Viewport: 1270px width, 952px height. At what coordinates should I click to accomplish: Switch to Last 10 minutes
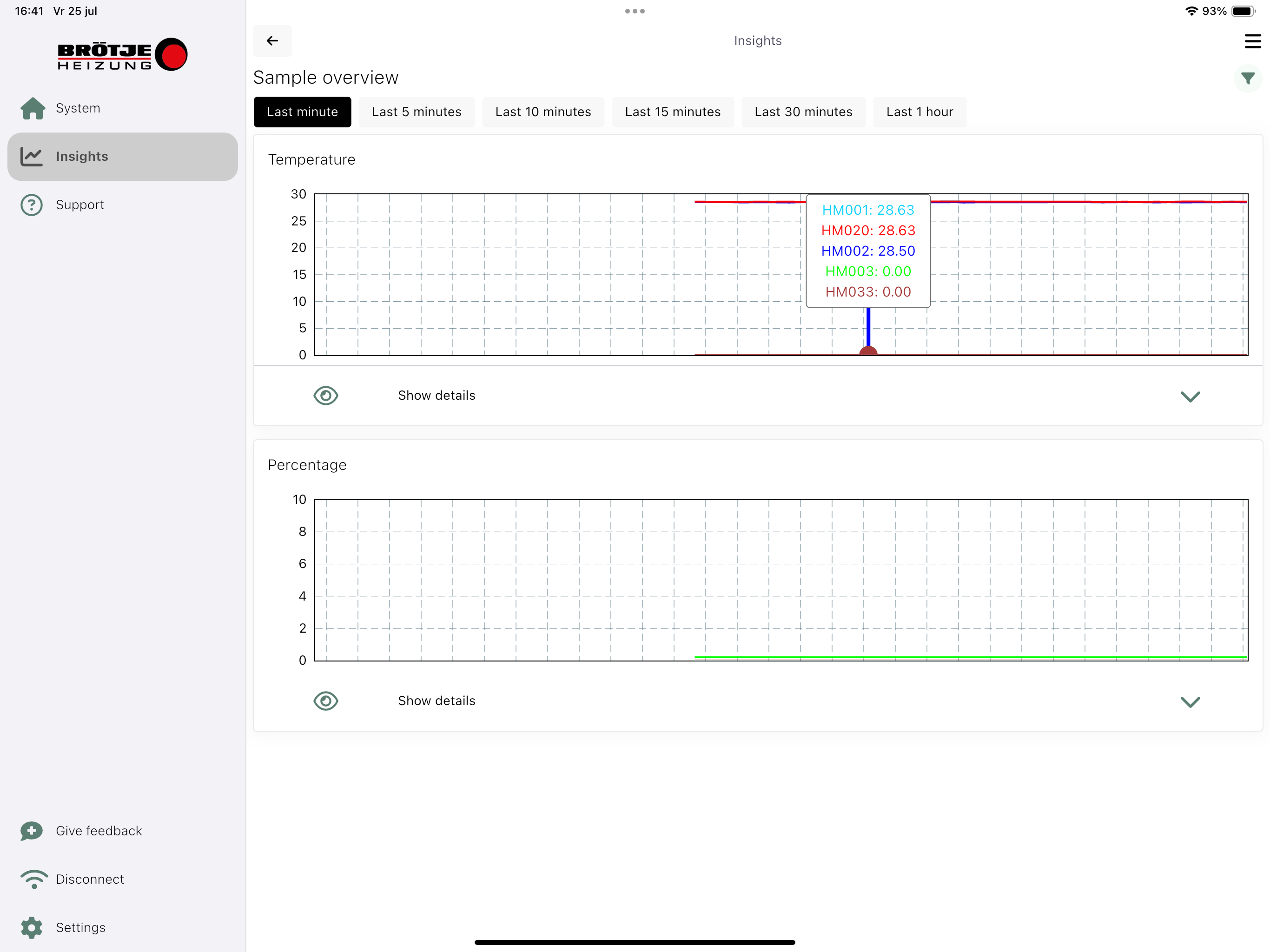pyautogui.click(x=543, y=112)
